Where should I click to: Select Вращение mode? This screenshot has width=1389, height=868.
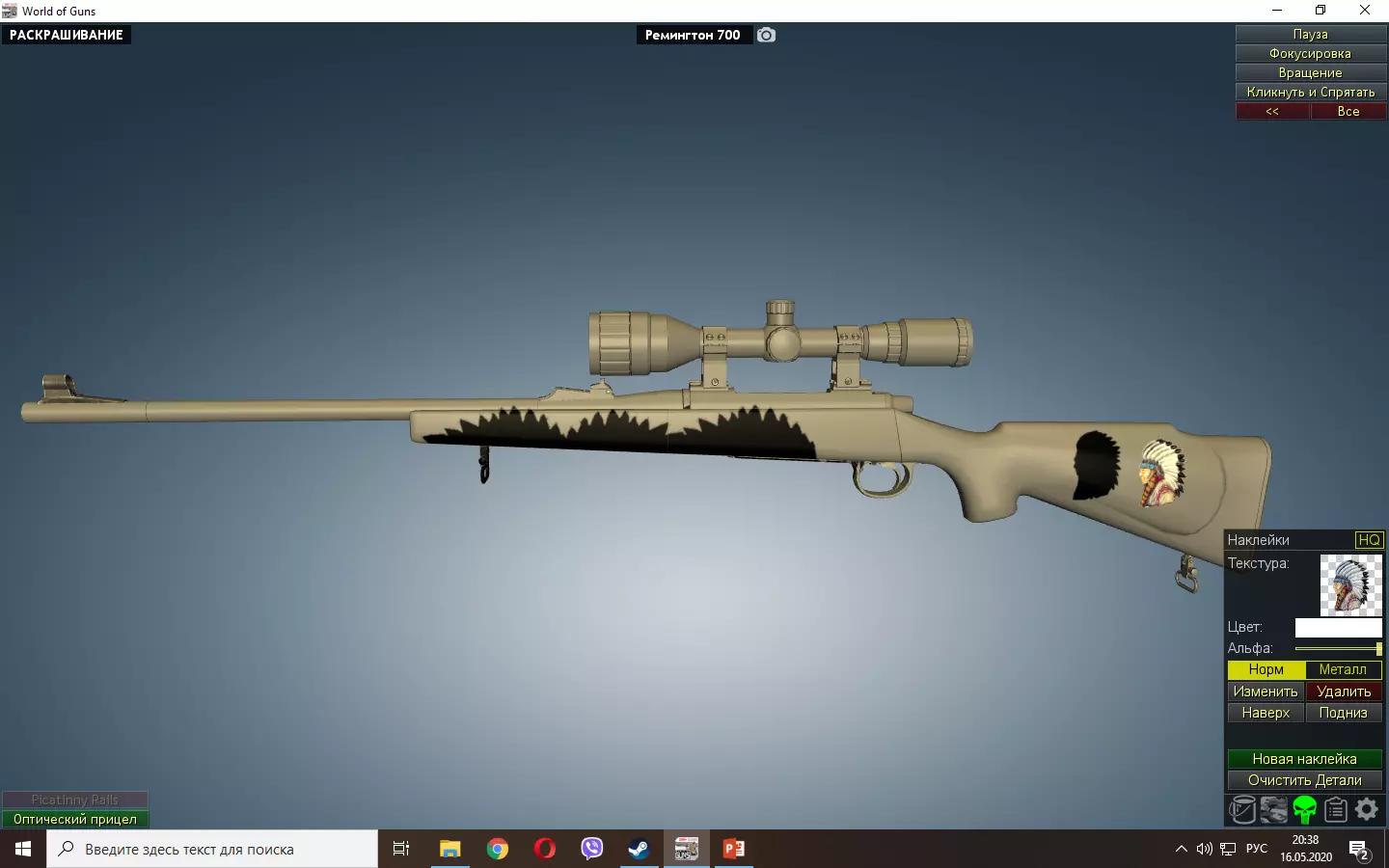click(1311, 72)
